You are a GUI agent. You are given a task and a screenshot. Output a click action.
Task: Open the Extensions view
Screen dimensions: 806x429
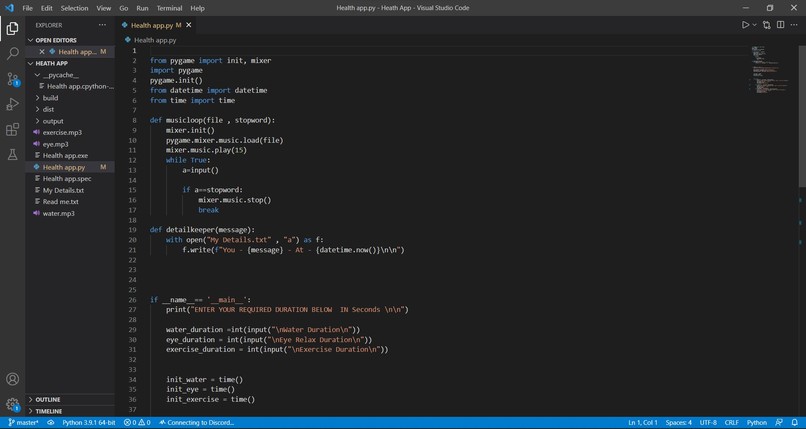click(12, 129)
